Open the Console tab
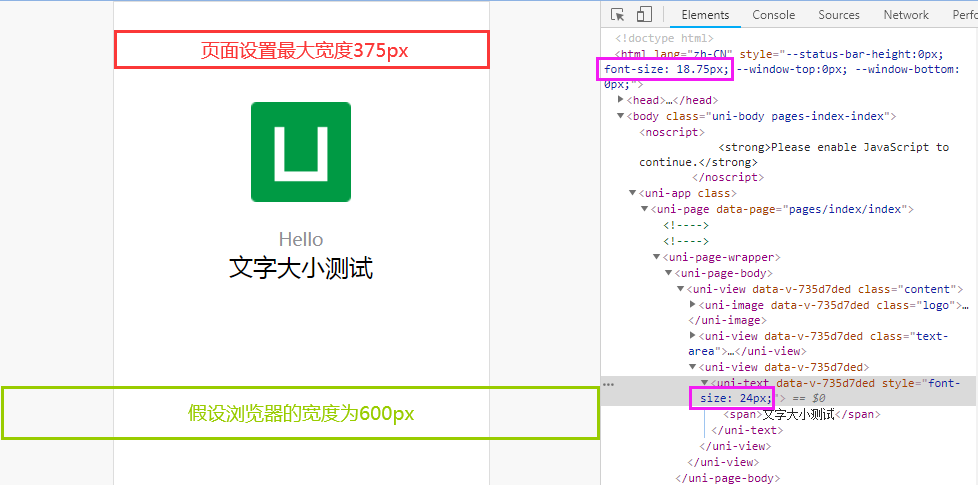Viewport: 978px width, 485px height. pyautogui.click(x=773, y=15)
